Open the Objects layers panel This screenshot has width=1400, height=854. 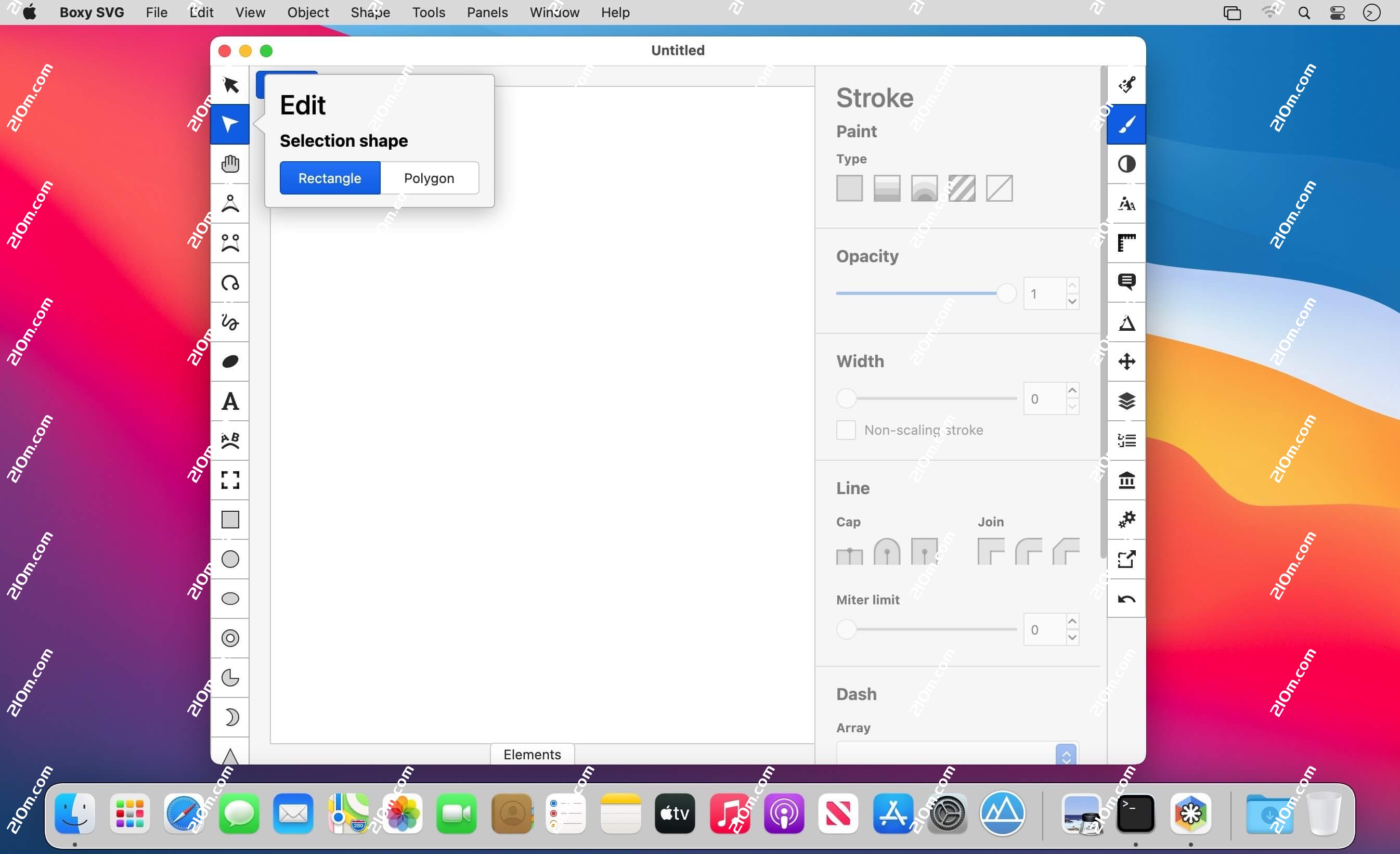(1126, 402)
